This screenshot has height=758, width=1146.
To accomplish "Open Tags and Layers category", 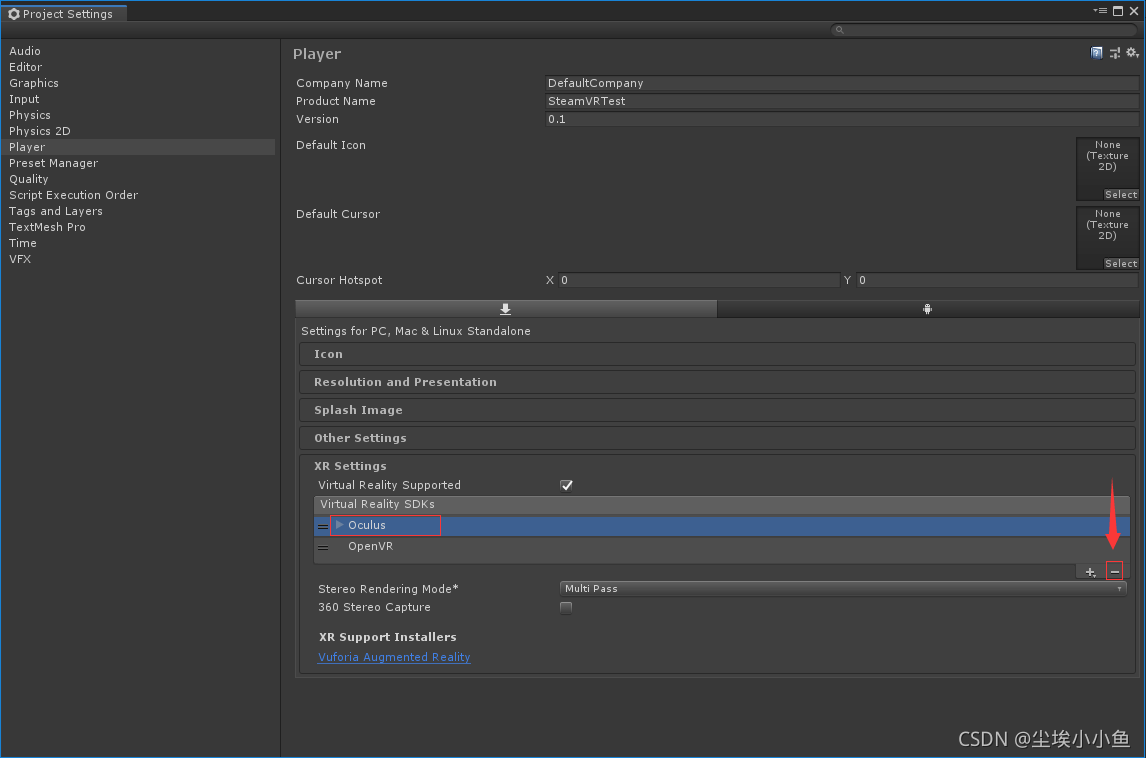I will click(56, 211).
